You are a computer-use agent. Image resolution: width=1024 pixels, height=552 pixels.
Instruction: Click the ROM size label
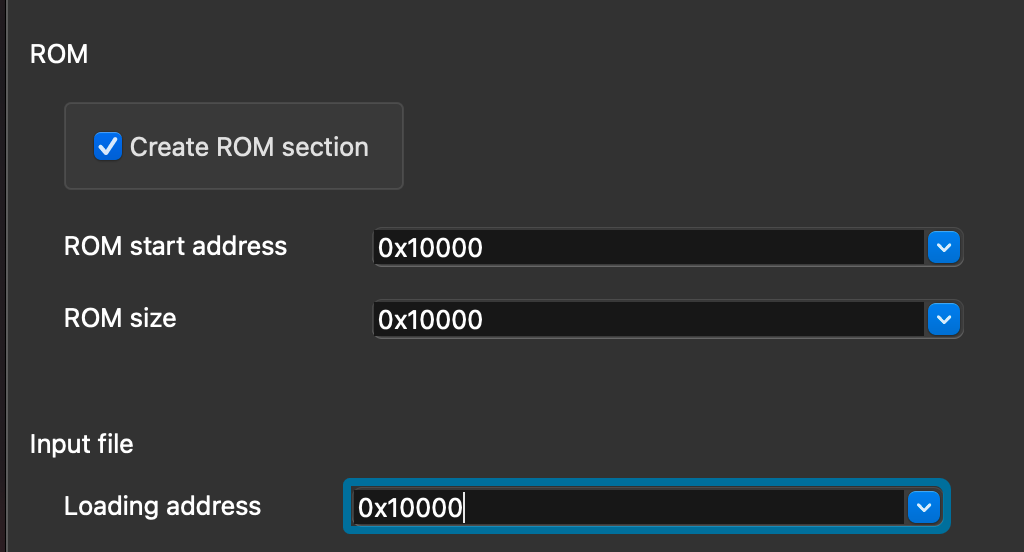[120, 318]
